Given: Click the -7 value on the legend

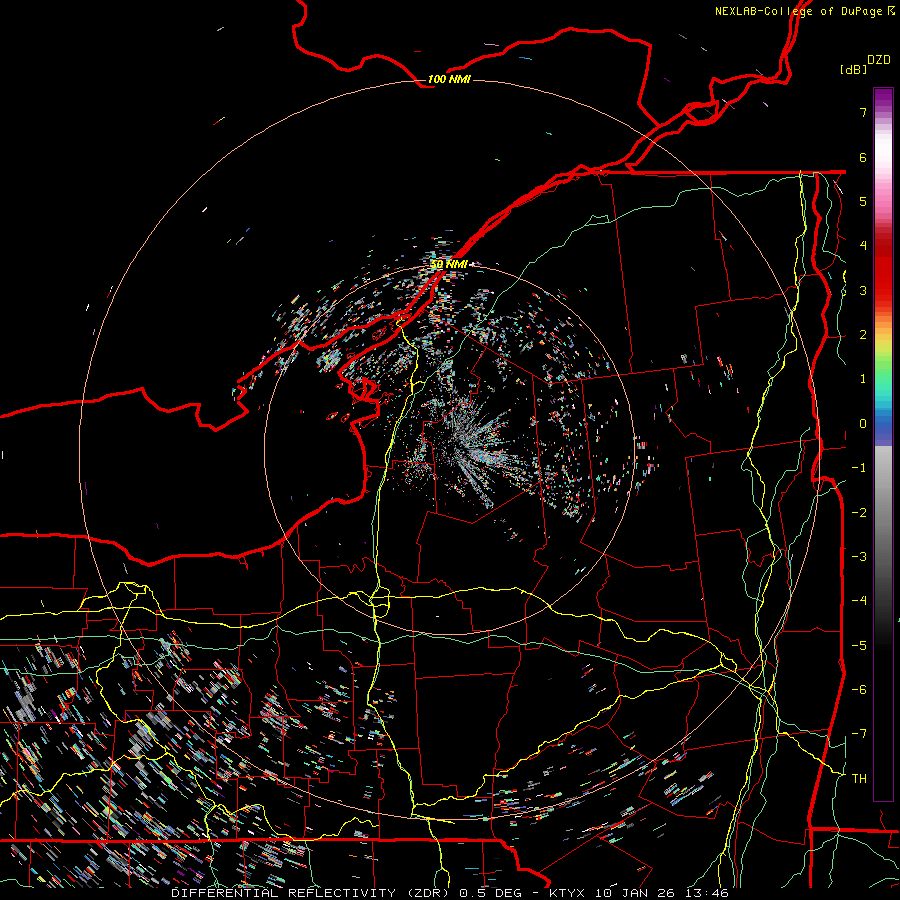Looking at the screenshot, I should pyautogui.click(x=859, y=734).
